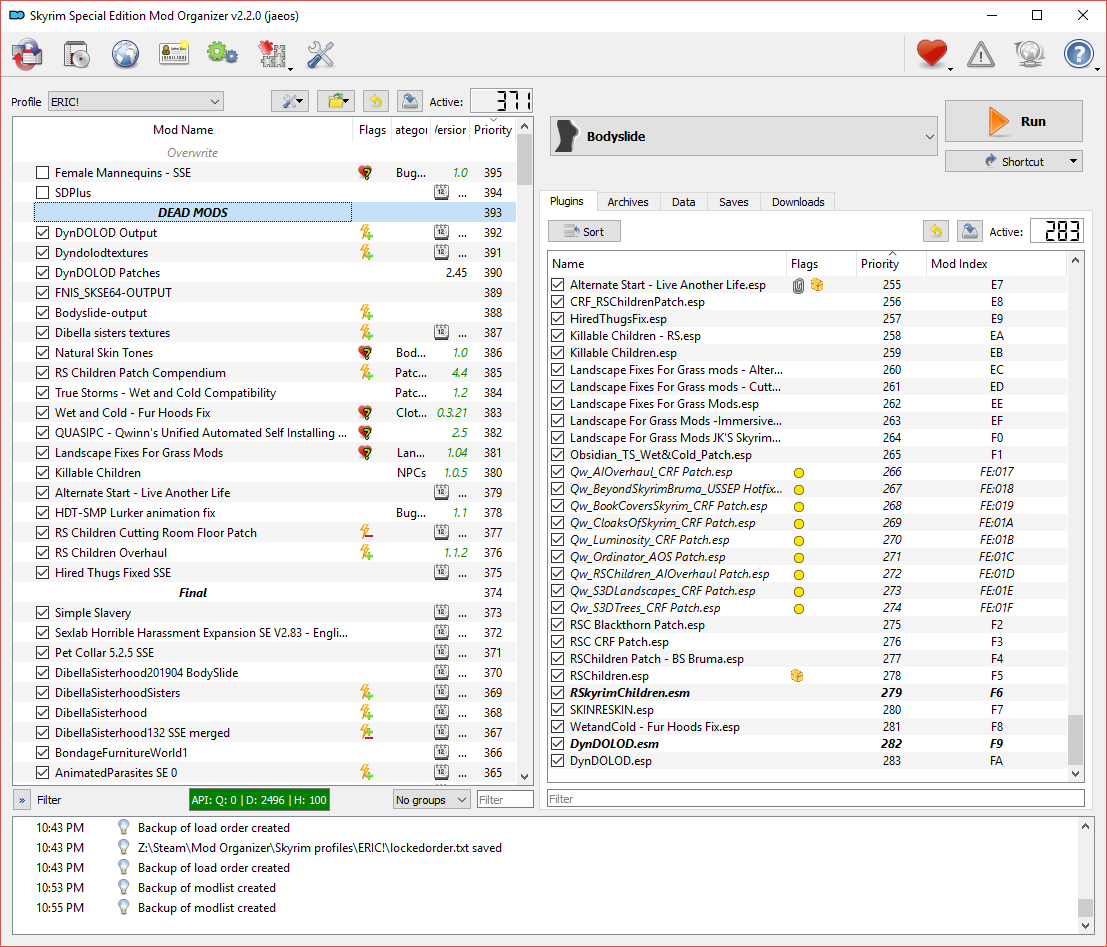Viewport: 1107px width, 947px height.
Task: Click box flag icon on RSChildren.esp
Action: [797, 676]
